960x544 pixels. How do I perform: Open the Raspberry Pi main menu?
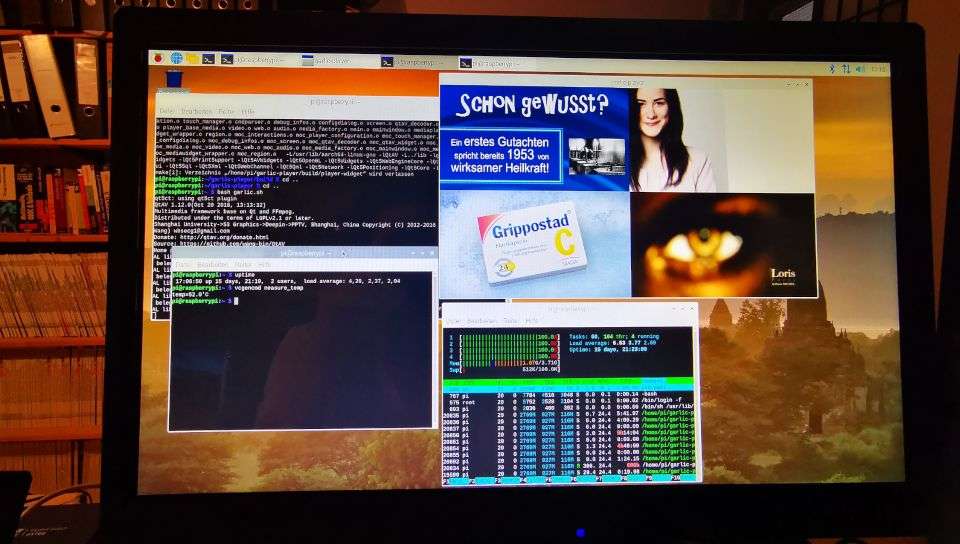(x=159, y=58)
